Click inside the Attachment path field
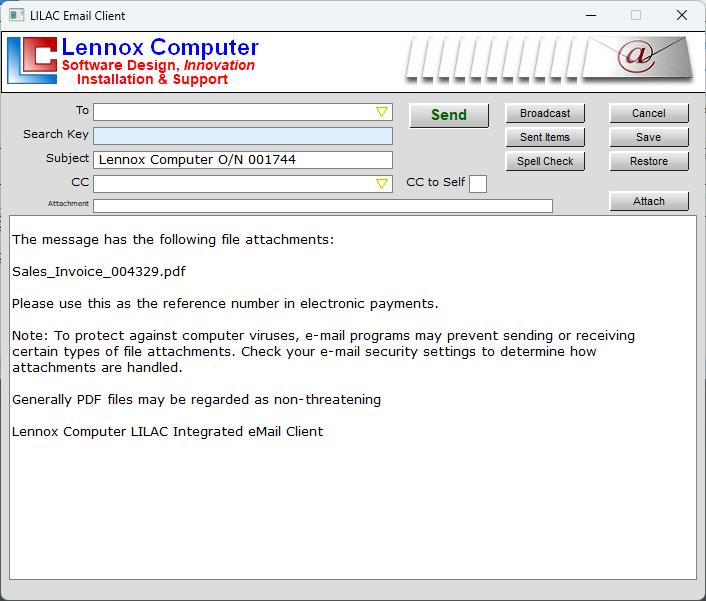The height and width of the screenshot is (601, 706). pos(322,206)
